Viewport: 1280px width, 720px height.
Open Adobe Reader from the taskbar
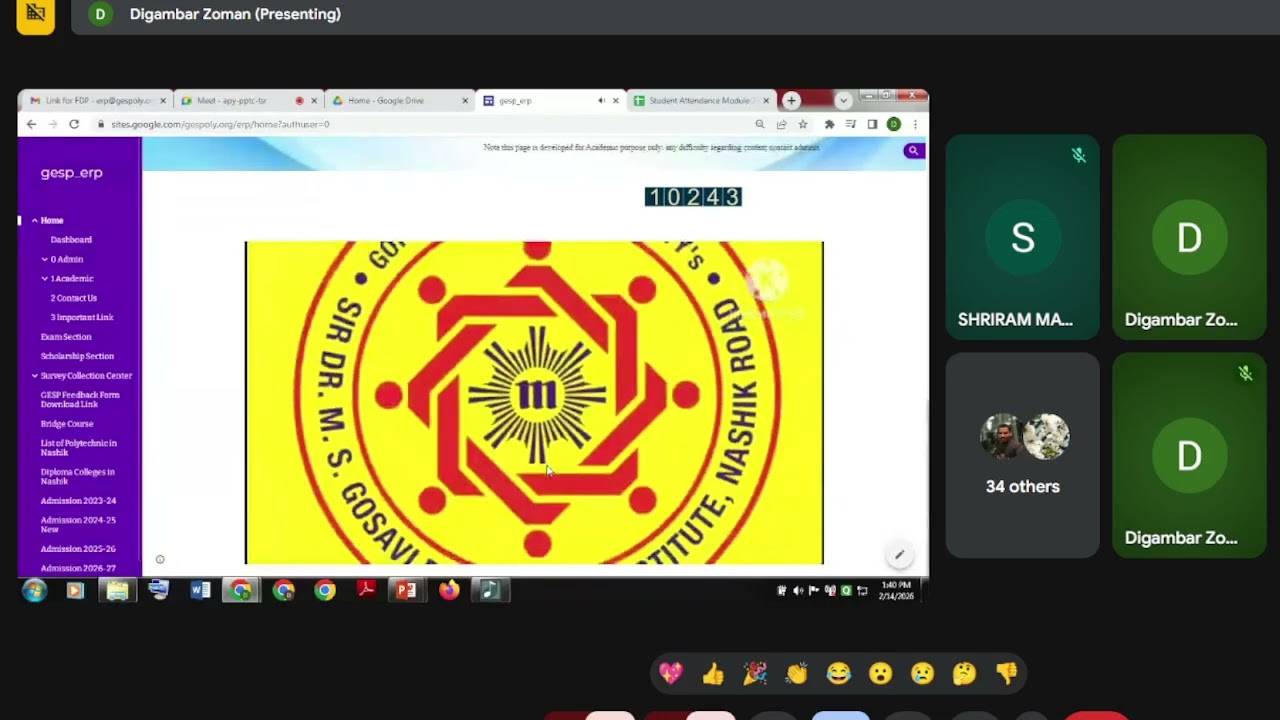(366, 590)
